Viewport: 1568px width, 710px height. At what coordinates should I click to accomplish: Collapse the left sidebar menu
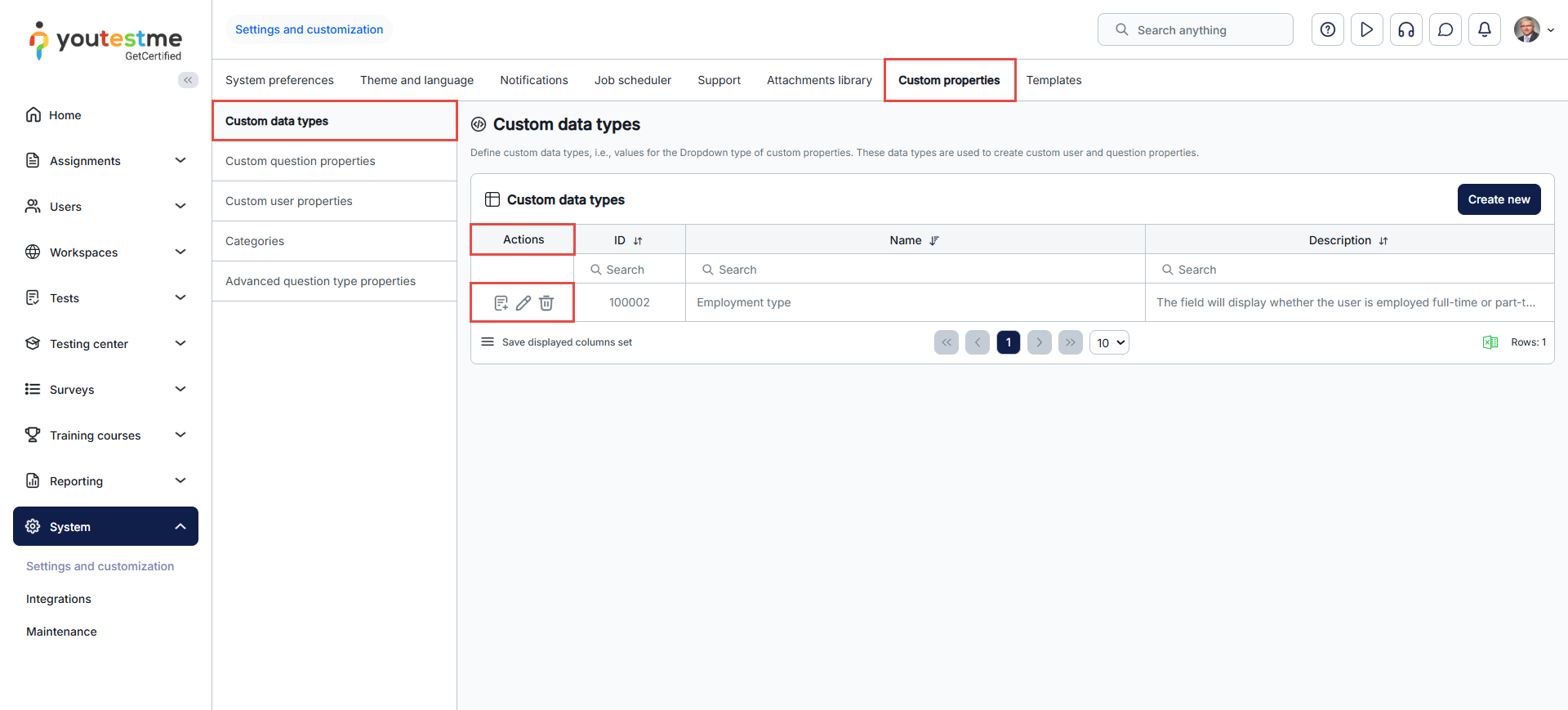(188, 80)
